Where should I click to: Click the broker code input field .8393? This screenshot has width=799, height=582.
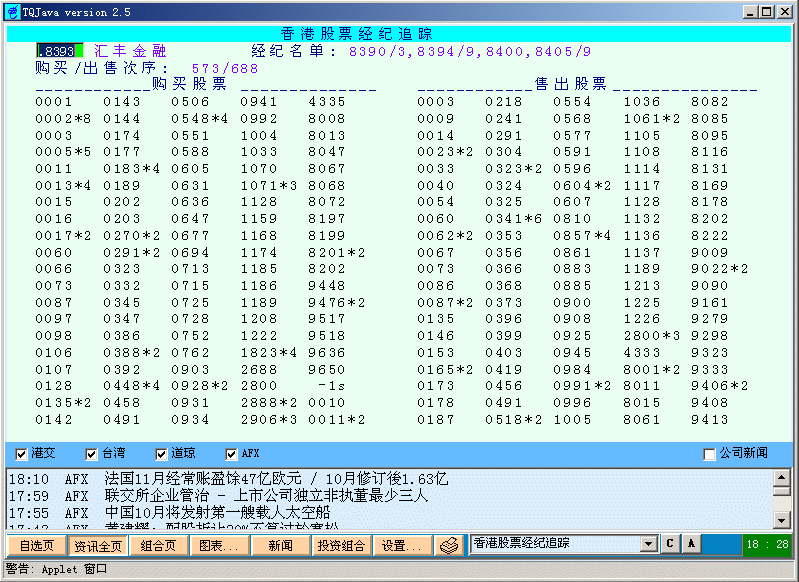point(60,51)
